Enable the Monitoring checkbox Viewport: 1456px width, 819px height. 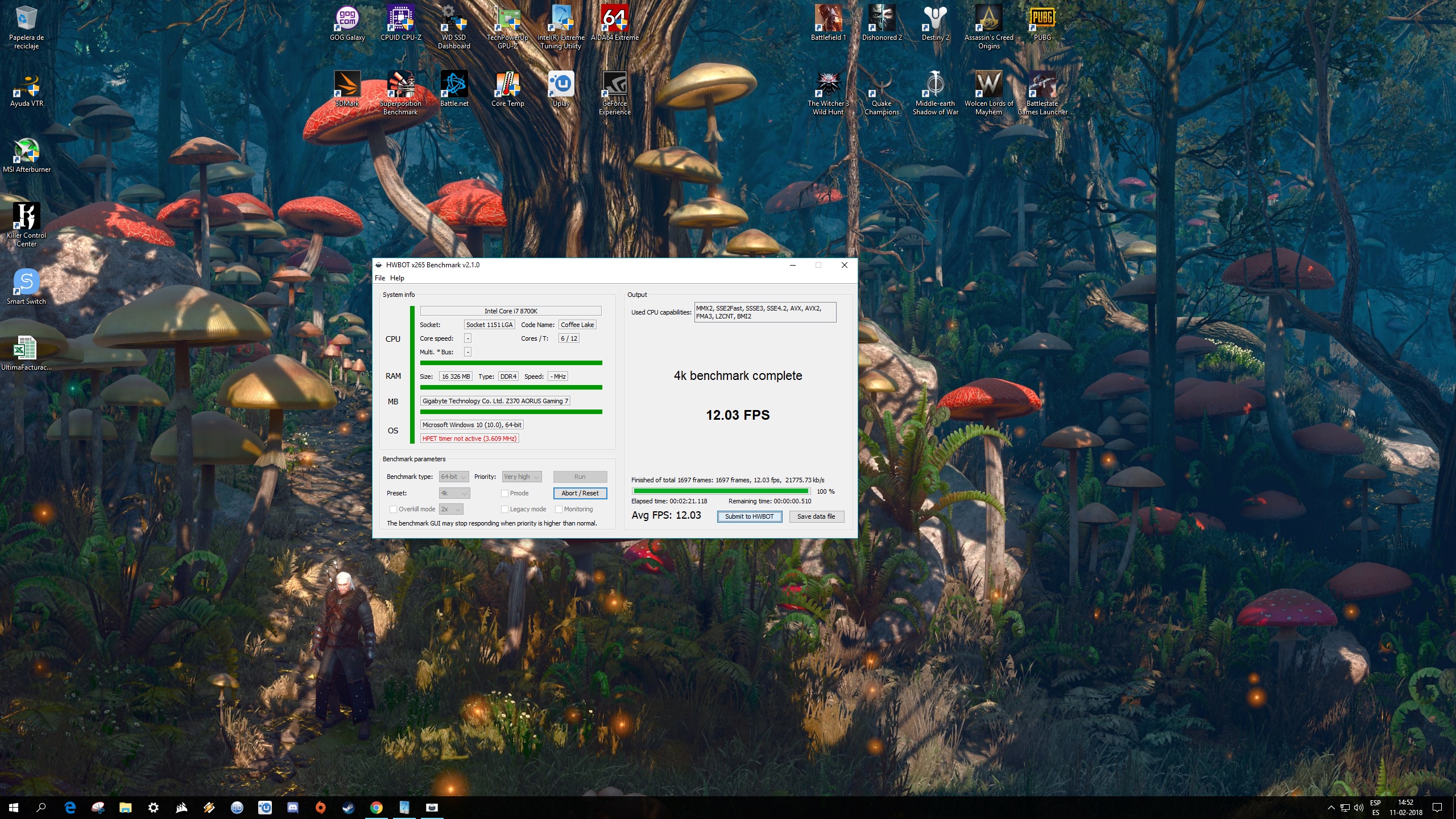coord(559,509)
